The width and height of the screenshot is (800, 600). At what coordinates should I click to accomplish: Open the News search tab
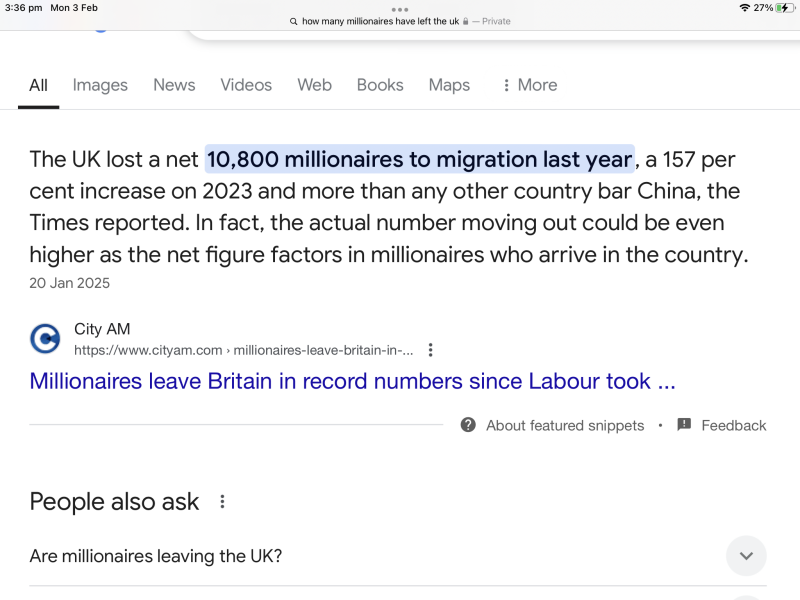pos(174,85)
